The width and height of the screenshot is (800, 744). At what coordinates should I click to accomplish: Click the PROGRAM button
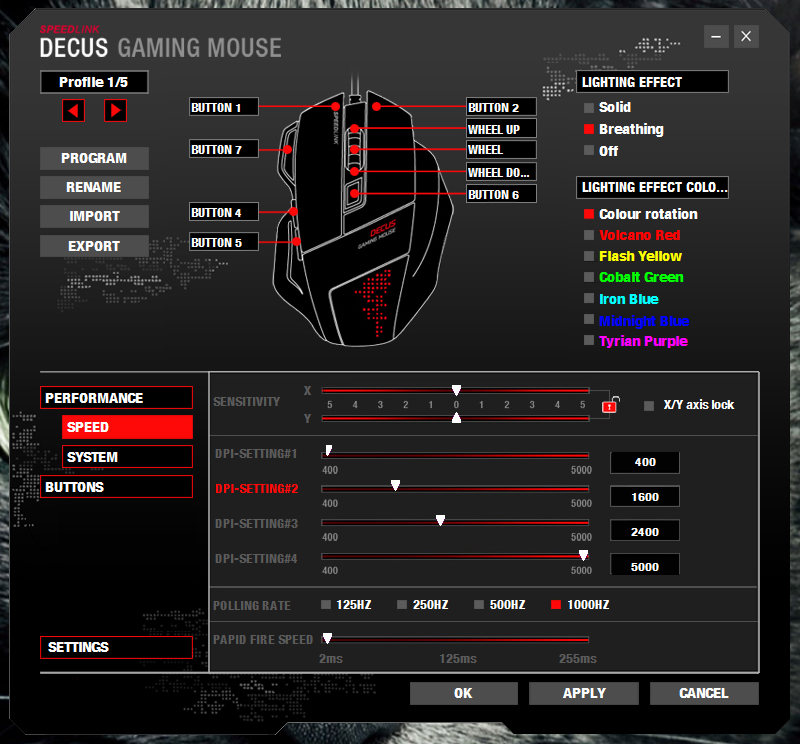pyautogui.click(x=94, y=158)
